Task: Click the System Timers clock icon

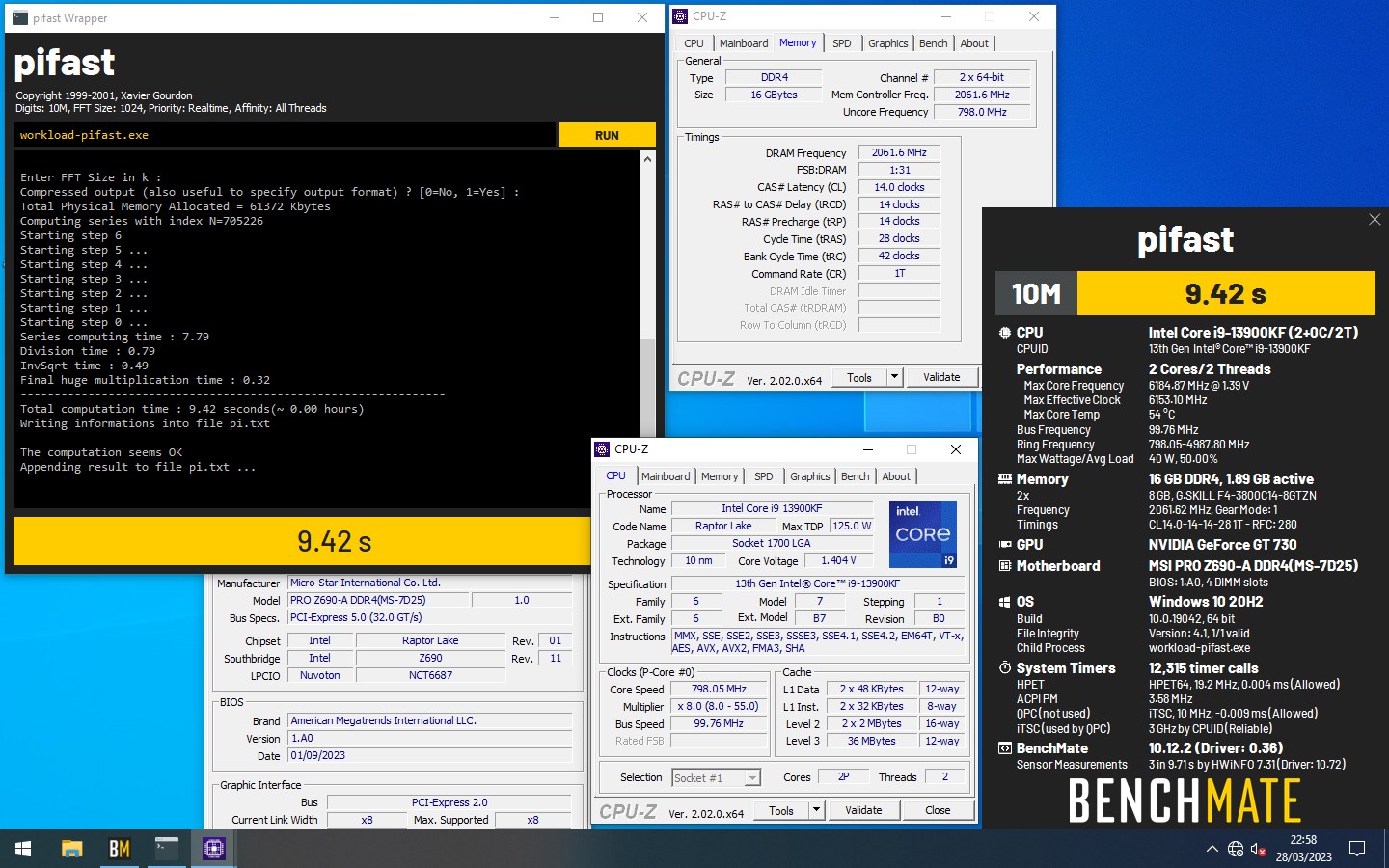Action: pyautogui.click(x=1005, y=668)
